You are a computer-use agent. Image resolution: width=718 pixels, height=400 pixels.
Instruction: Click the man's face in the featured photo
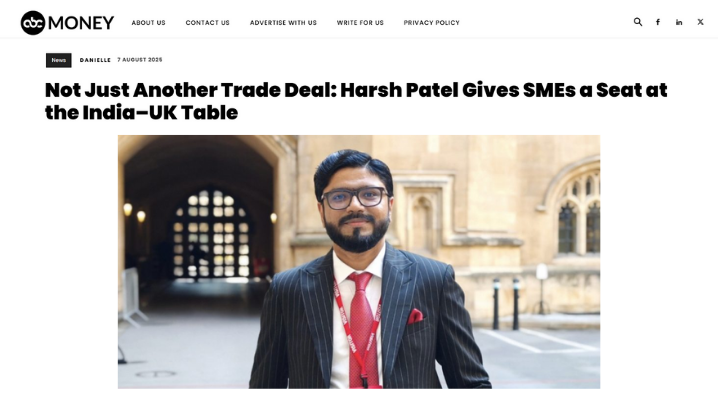click(355, 208)
